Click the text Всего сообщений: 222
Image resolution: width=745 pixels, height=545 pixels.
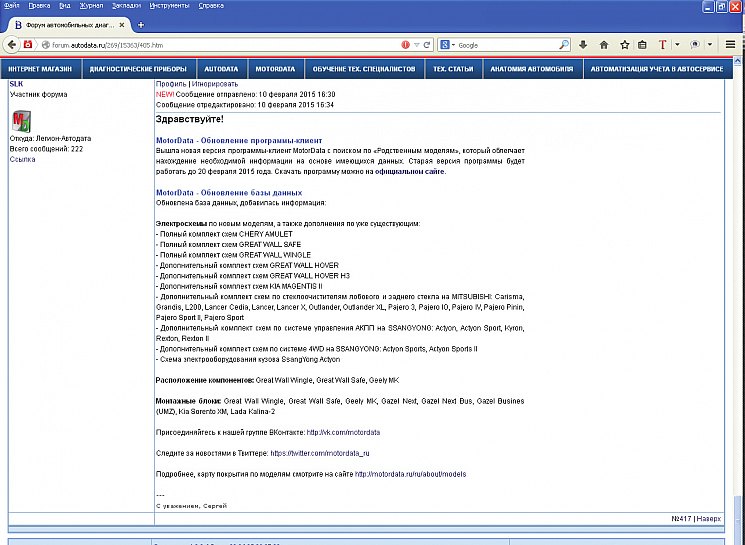pyautogui.click(x=46, y=149)
